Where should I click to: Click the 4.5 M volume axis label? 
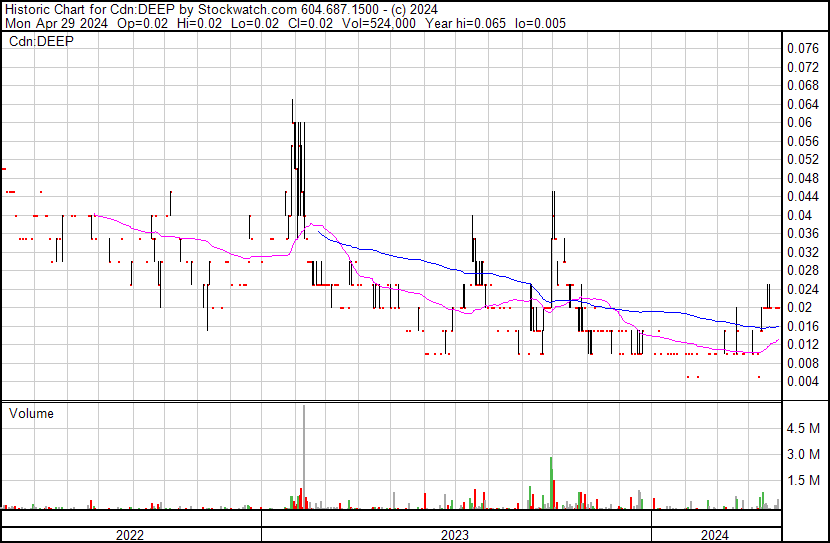click(803, 428)
